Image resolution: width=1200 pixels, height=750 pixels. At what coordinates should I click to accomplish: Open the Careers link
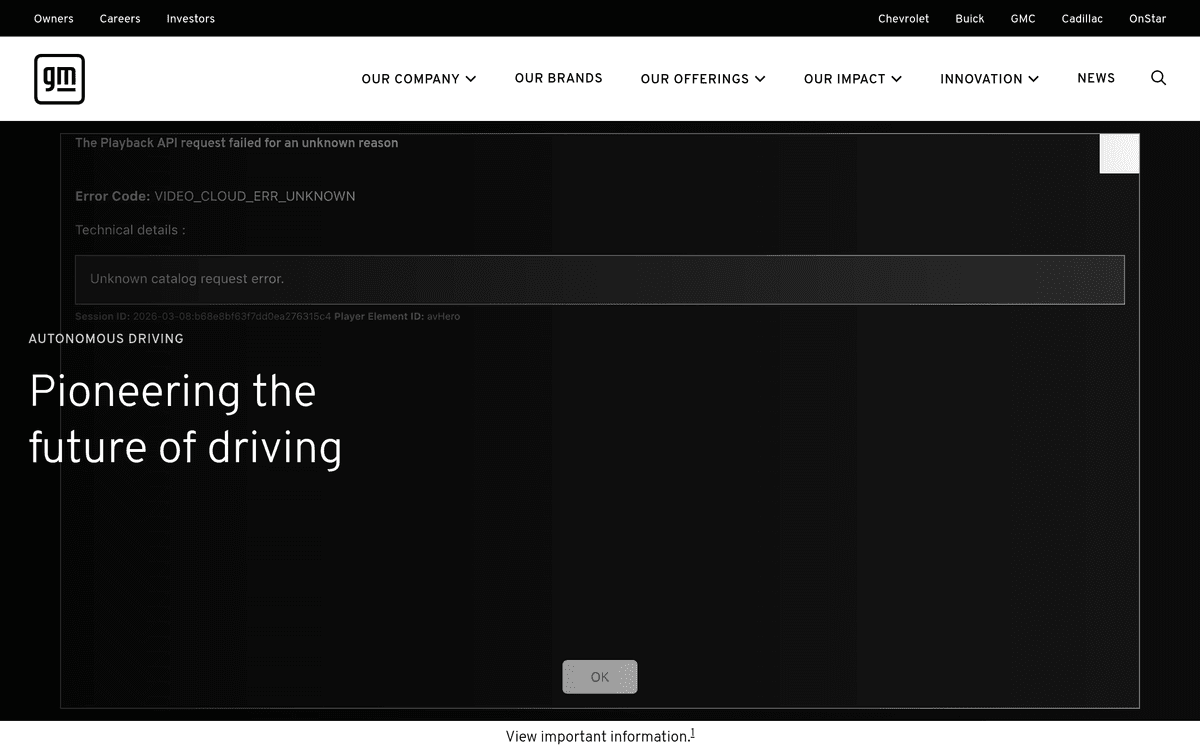(x=120, y=18)
